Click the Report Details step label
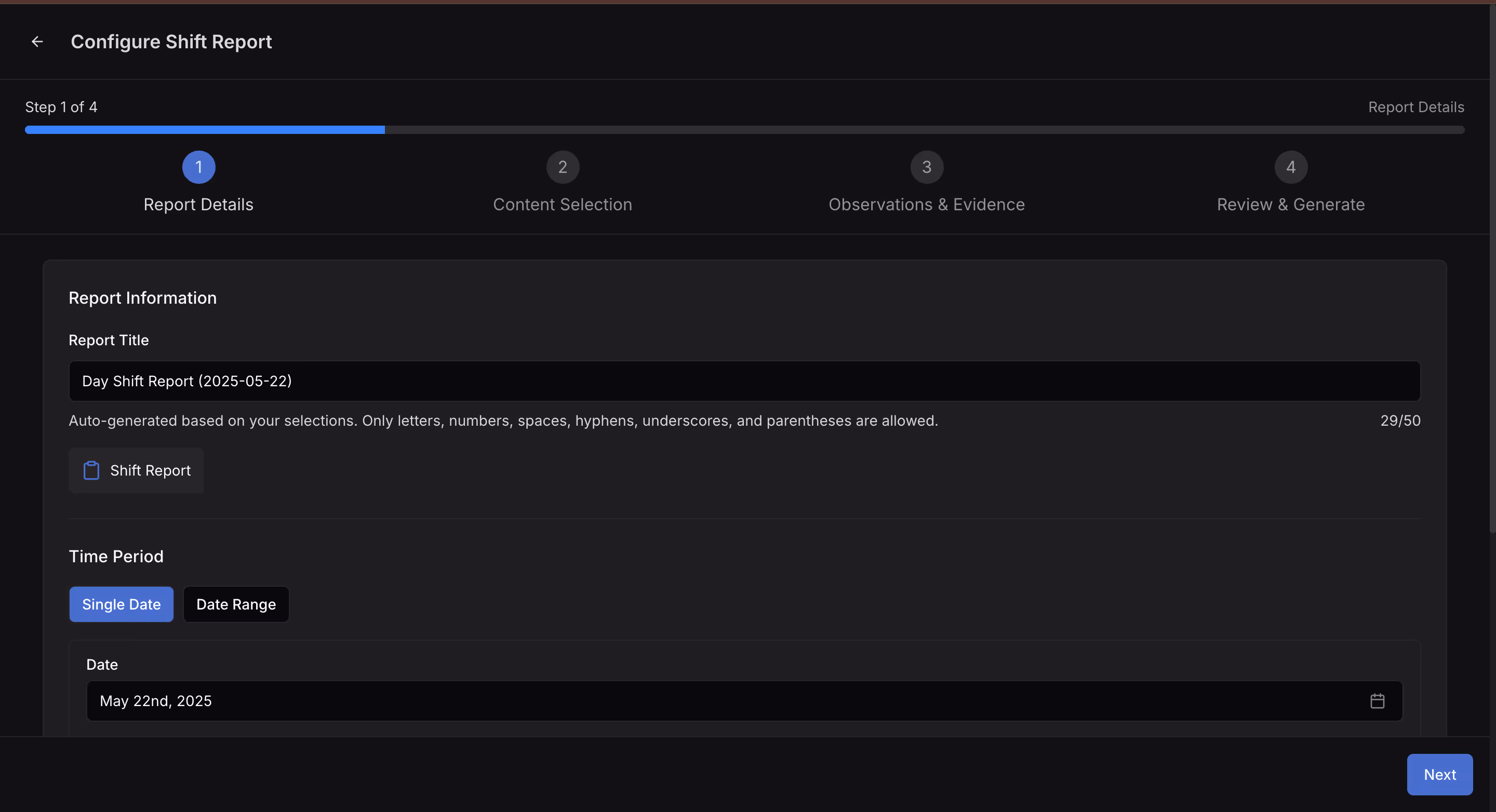 tap(198, 205)
